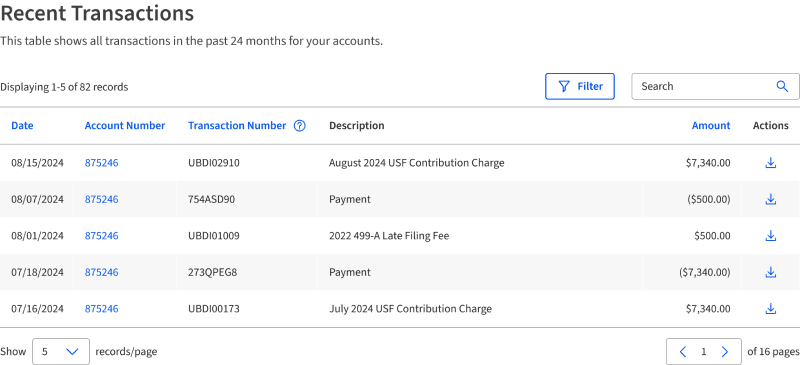
Task: Sort by the Amount column header
Action: tap(711, 126)
